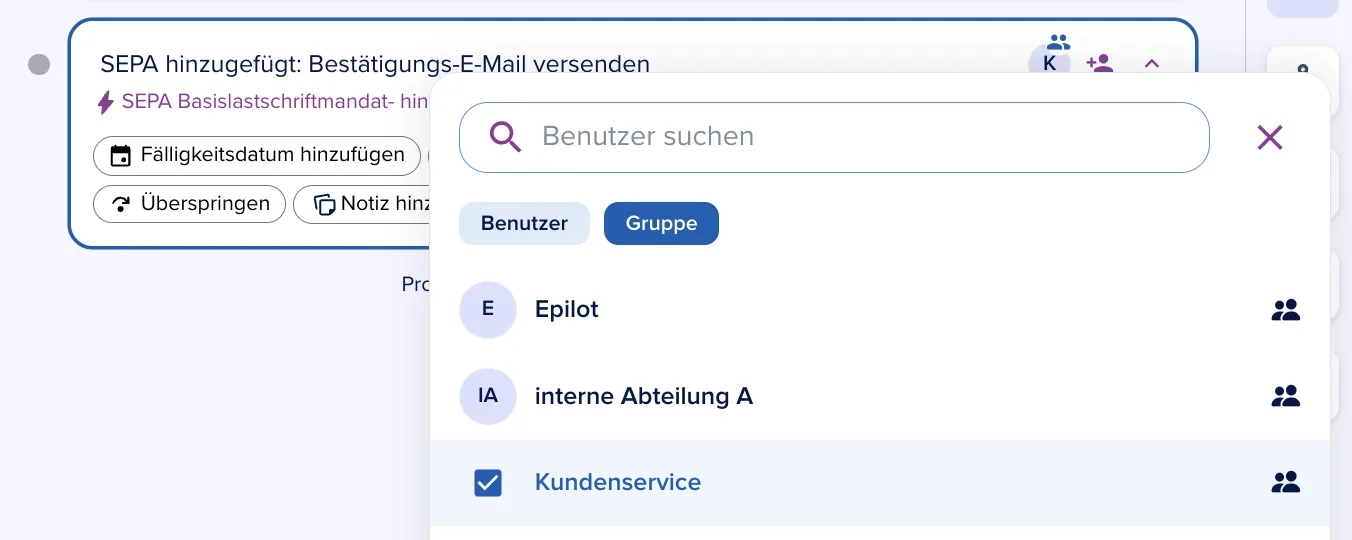The height and width of the screenshot is (540, 1352).
Task: Choose interne Abteilung A group
Action: [880, 396]
